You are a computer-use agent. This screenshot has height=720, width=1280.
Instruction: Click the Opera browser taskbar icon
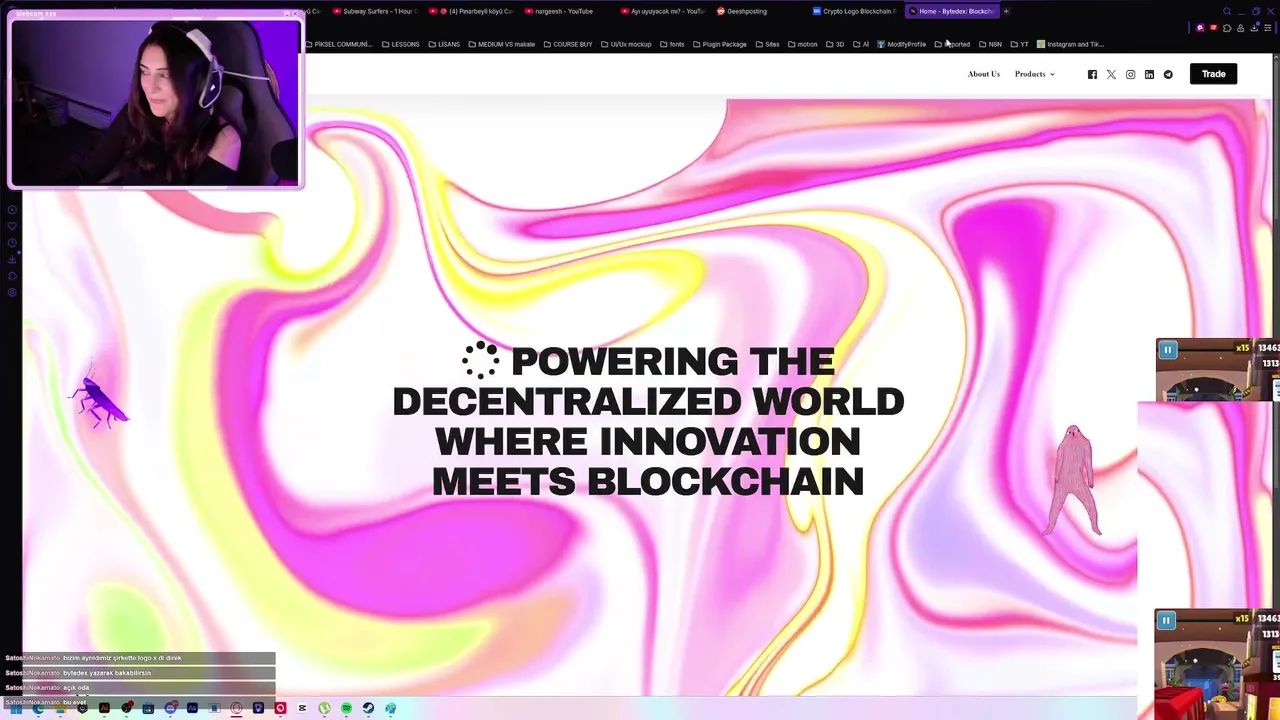pos(236,708)
